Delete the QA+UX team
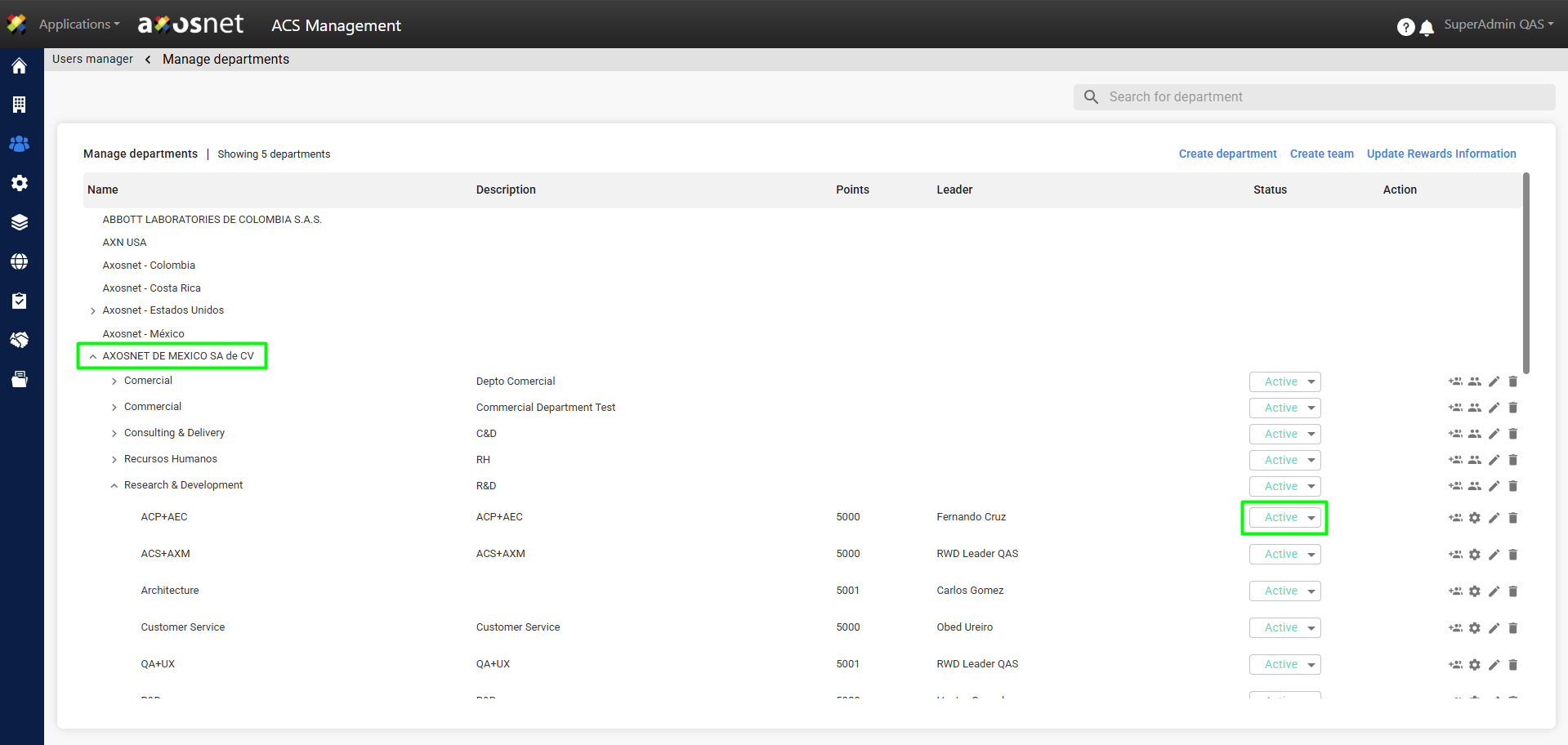 click(1512, 665)
